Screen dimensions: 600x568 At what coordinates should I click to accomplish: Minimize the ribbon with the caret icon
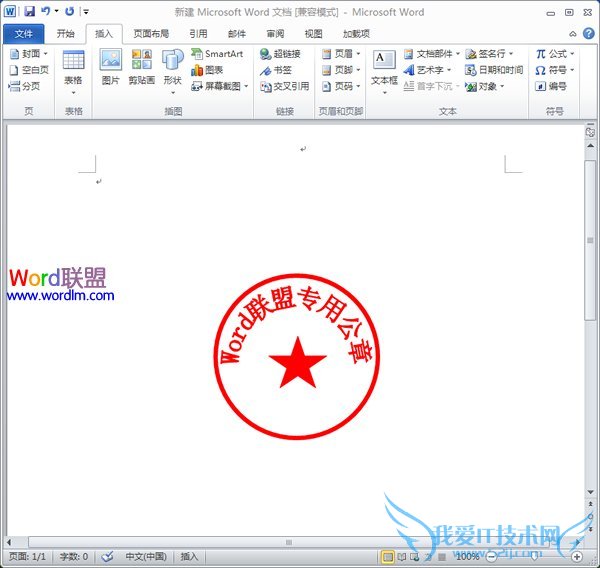(572, 34)
